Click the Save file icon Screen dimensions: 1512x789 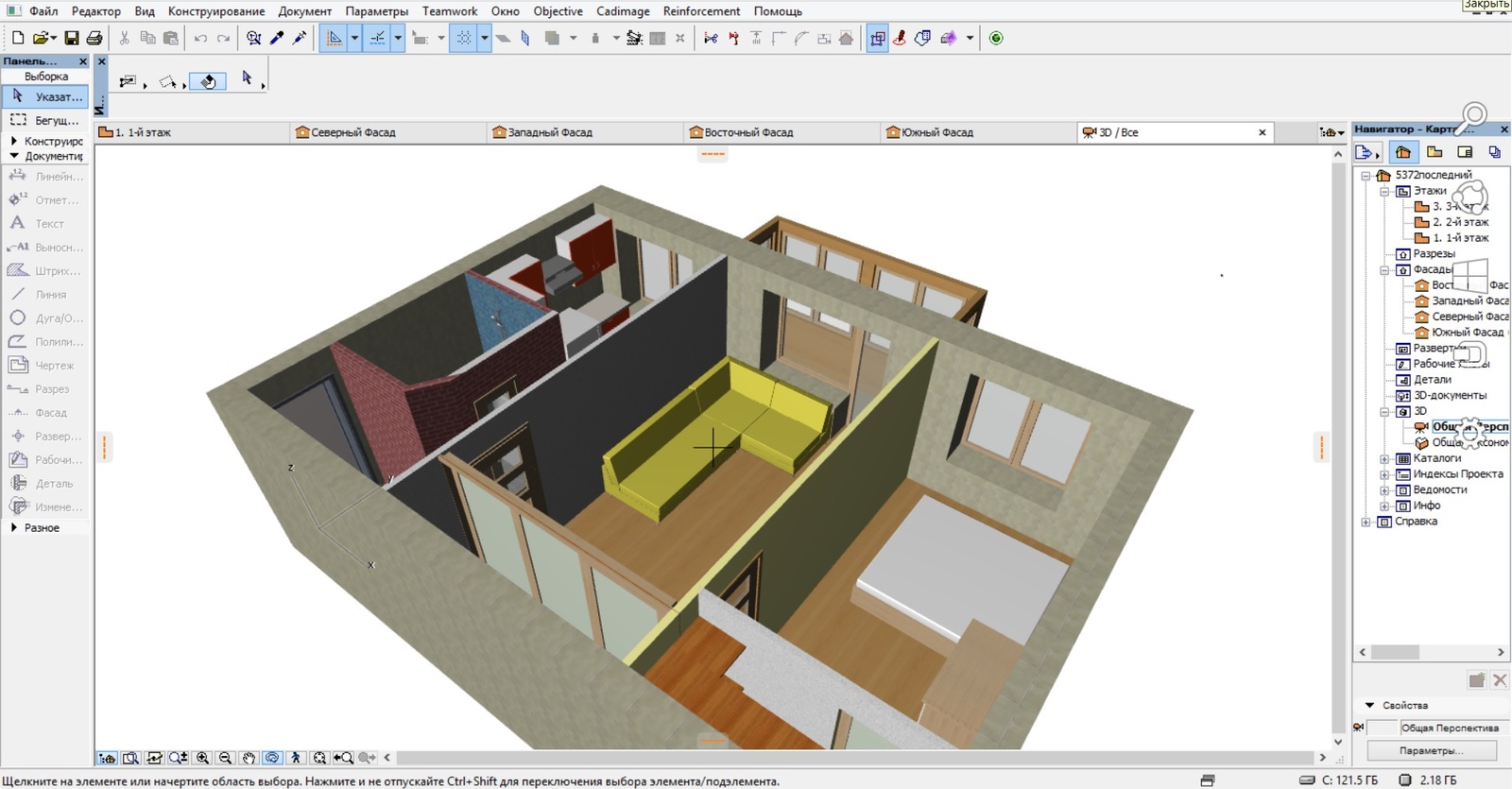(71, 38)
